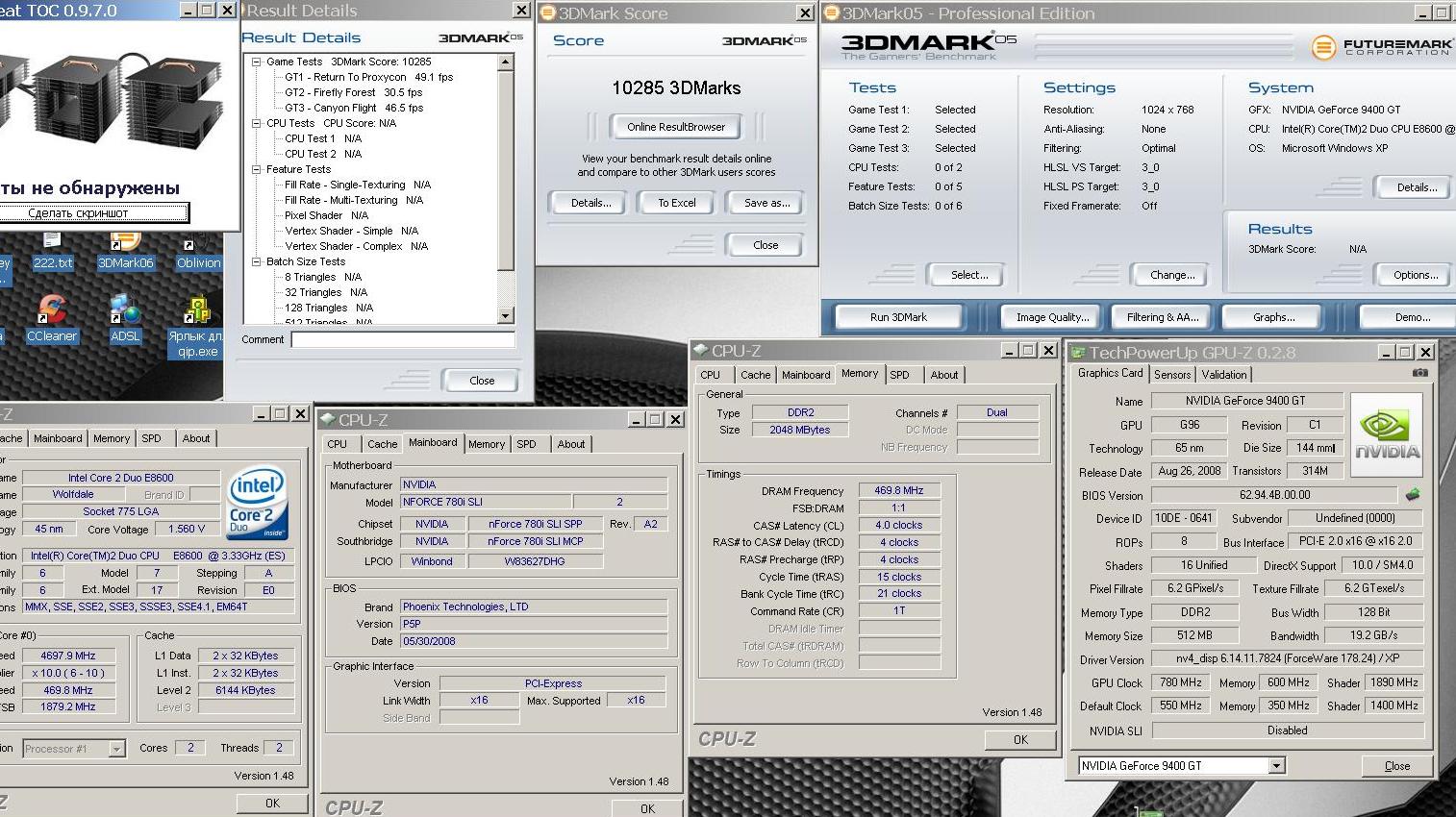Click the Comment input field

coord(403,339)
